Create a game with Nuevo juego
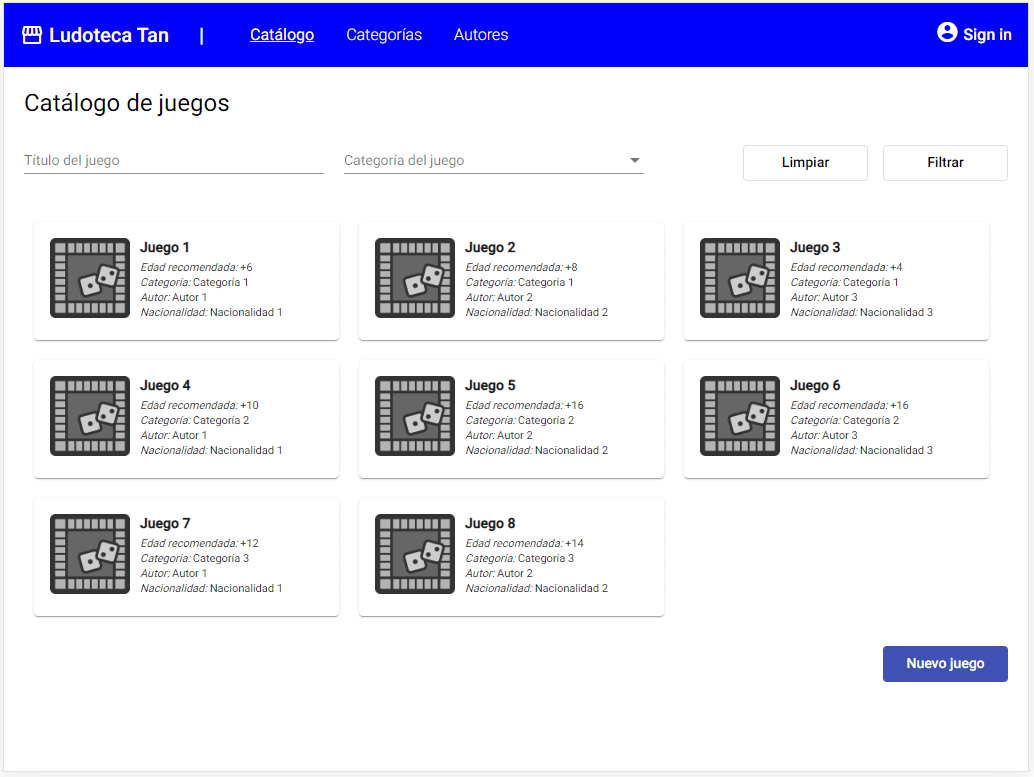1034x777 pixels. 944,663
